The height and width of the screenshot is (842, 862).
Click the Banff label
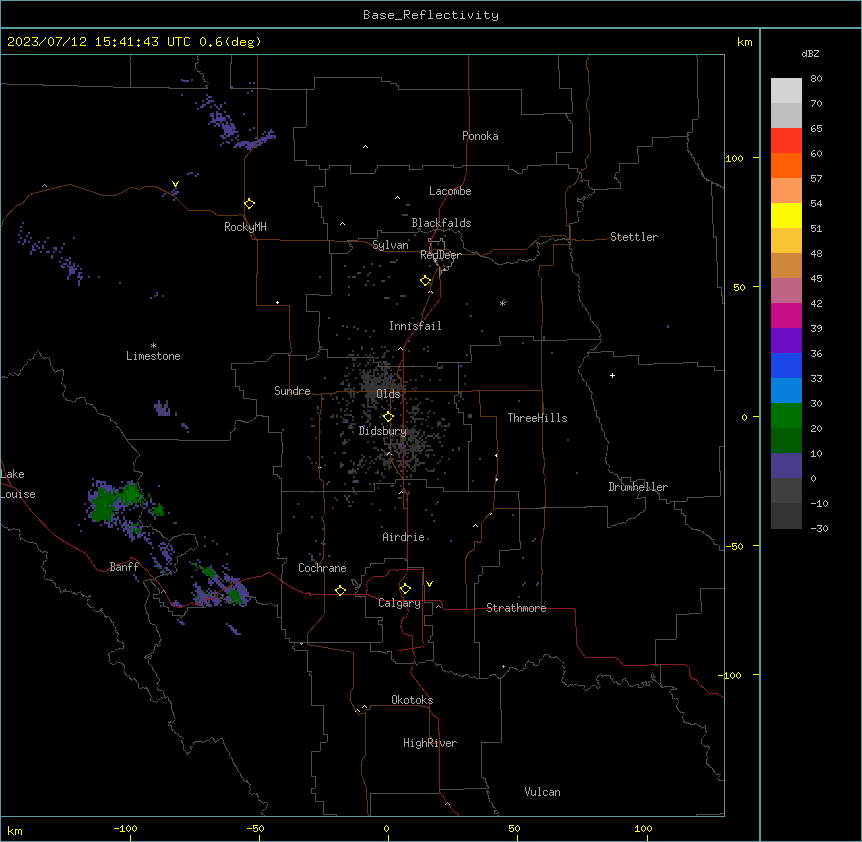click(124, 567)
